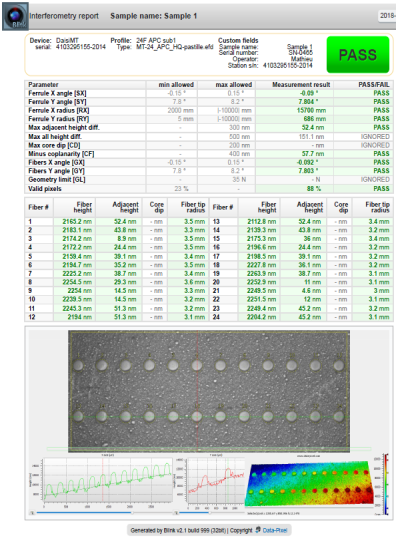The width and height of the screenshot is (396, 541).
Task: Click the small icon left of X-profile slider
Action: coord(32,513)
